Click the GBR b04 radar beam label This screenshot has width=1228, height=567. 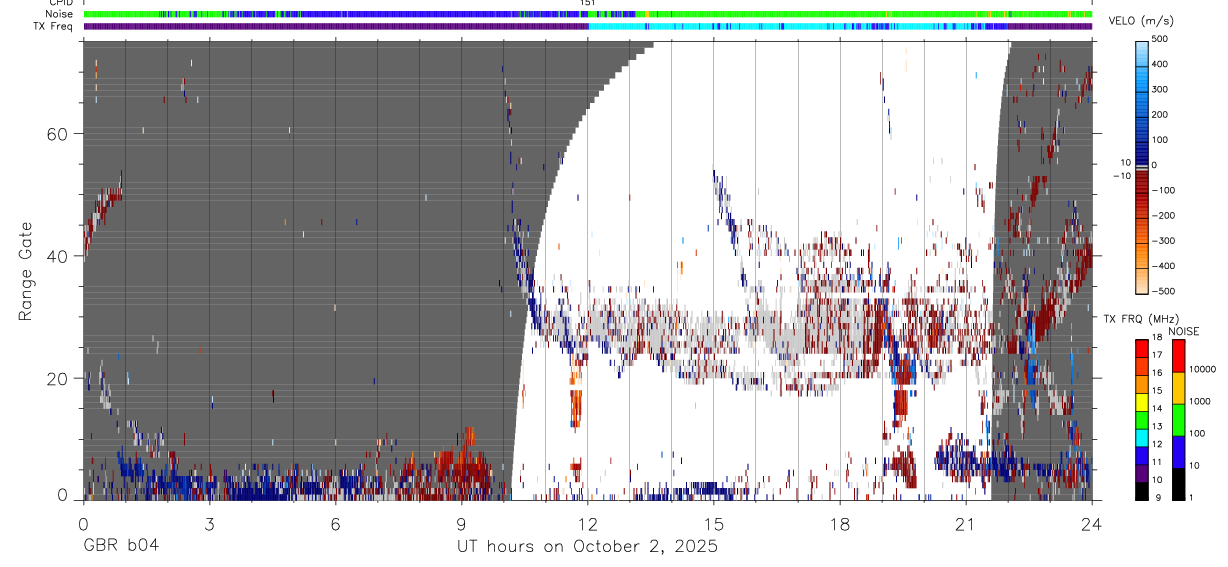[121, 546]
